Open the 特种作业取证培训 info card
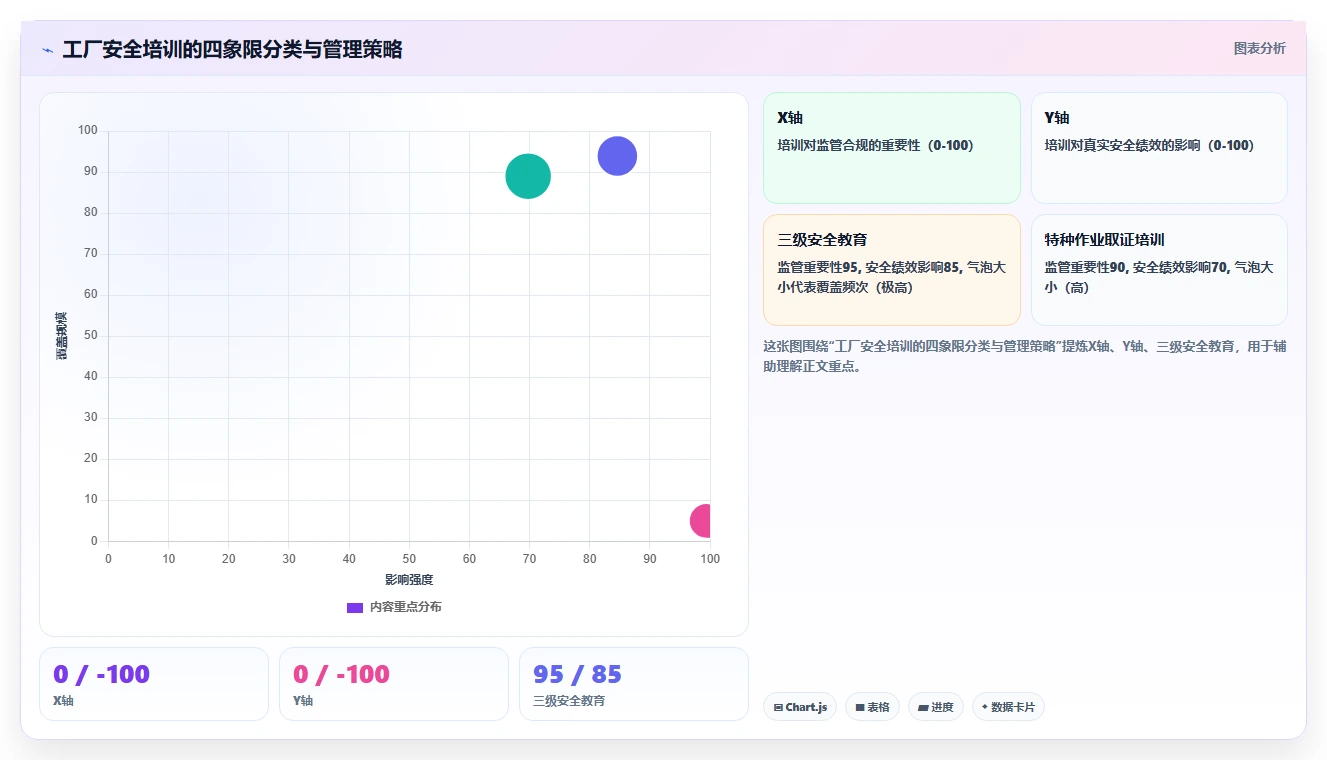1327x760 pixels. coord(1159,270)
